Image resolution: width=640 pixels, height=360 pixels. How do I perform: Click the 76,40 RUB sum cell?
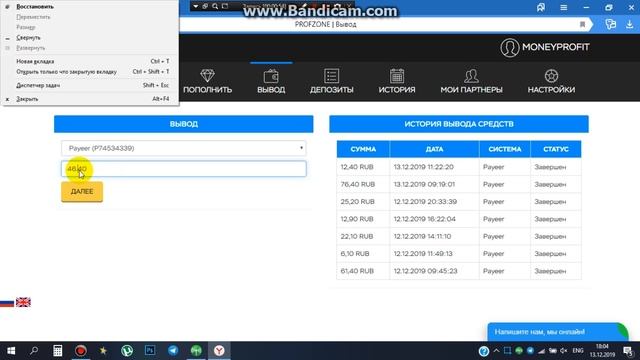pyautogui.click(x=363, y=184)
